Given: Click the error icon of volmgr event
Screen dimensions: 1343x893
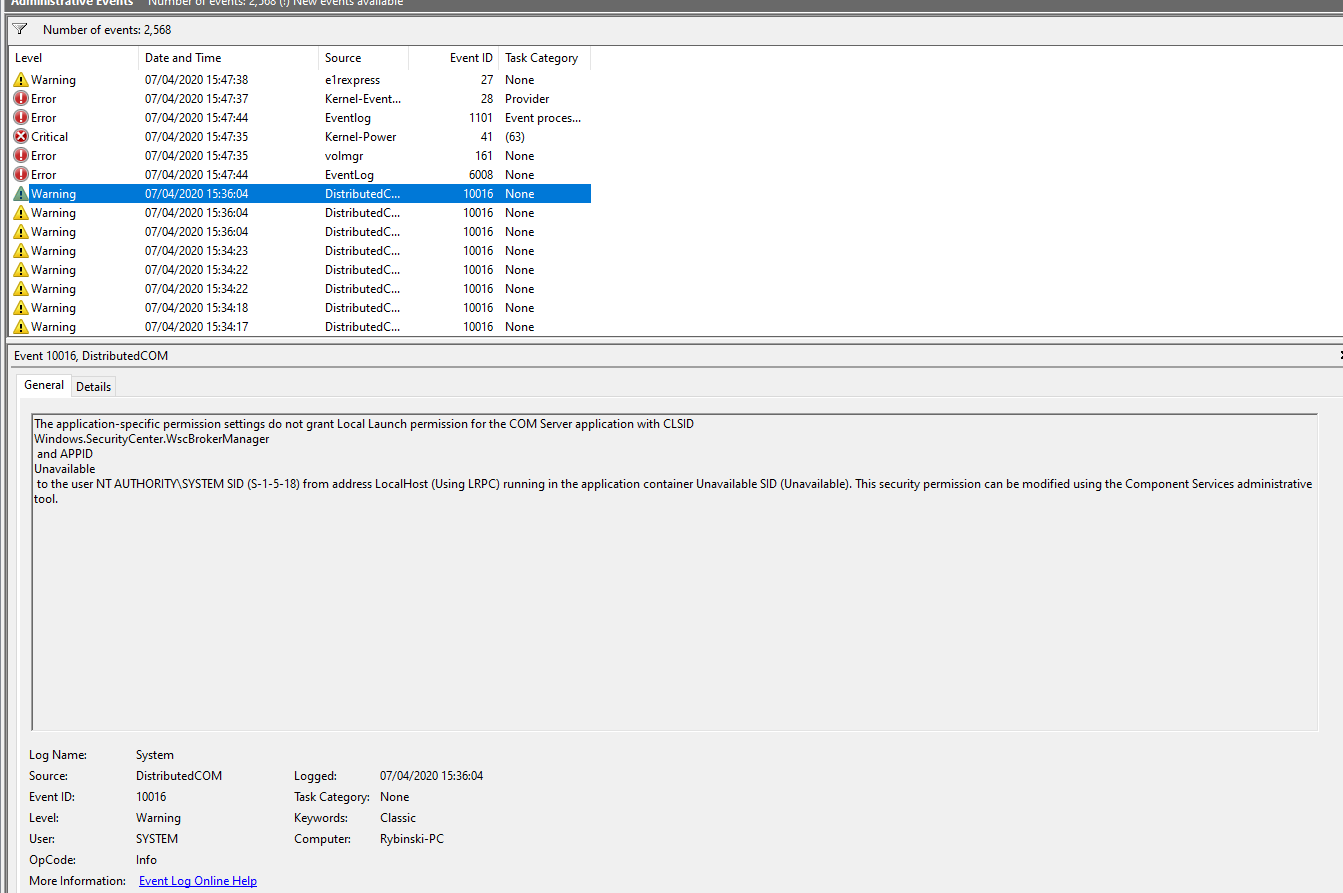Looking at the screenshot, I should (21, 156).
